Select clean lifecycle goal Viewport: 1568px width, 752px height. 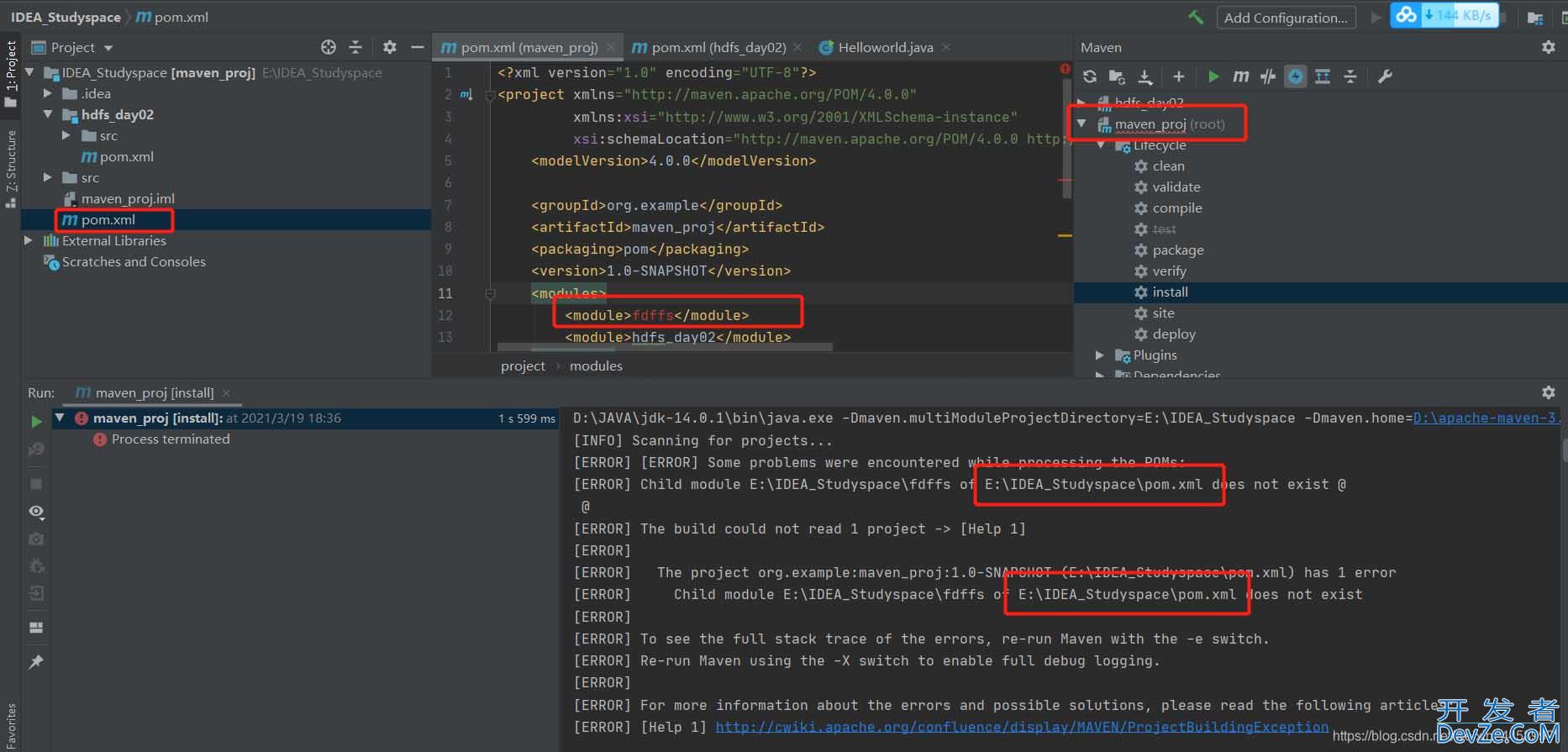(x=1168, y=166)
